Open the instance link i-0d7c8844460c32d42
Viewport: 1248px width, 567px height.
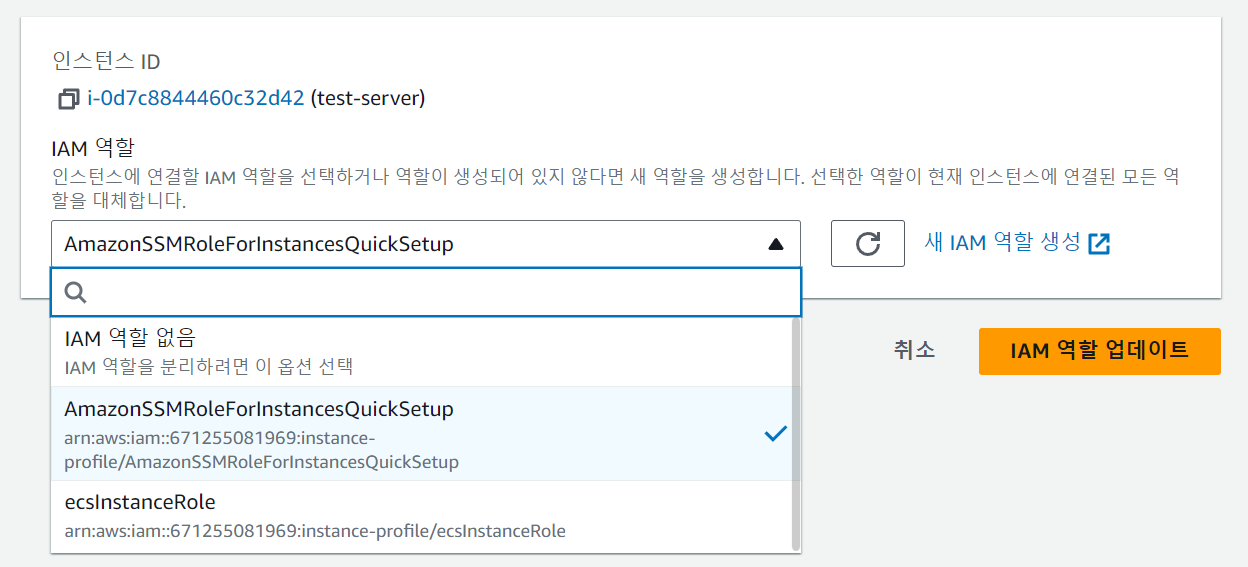click(x=195, y=99)
